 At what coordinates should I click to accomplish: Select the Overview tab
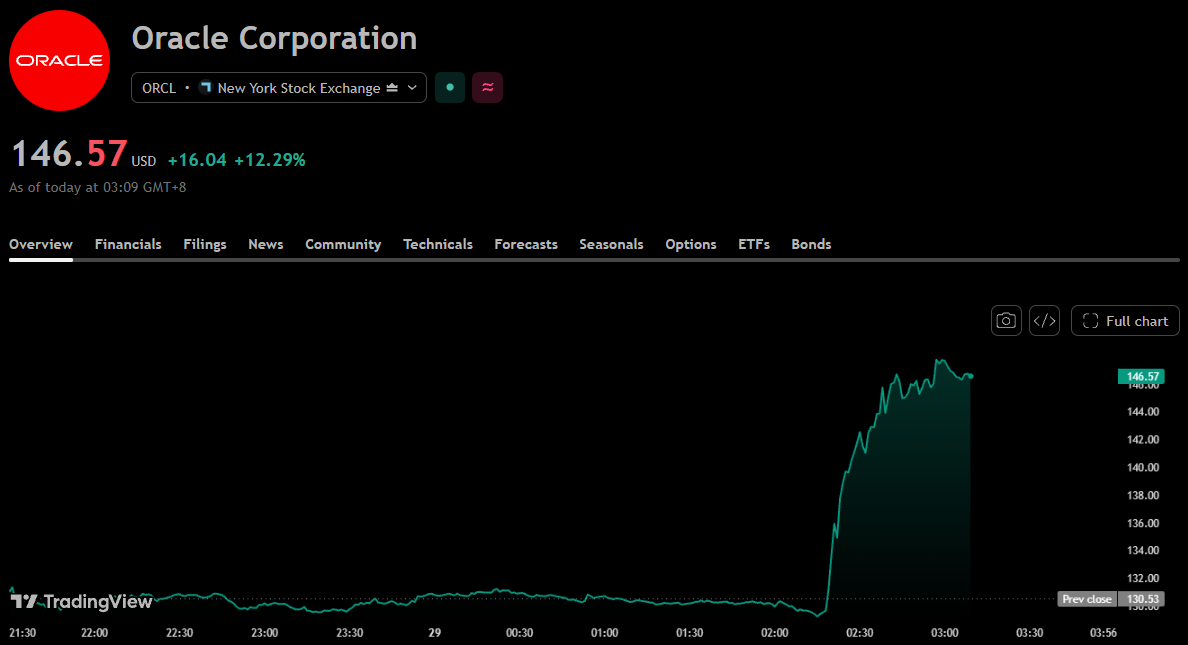click(41, 244)
